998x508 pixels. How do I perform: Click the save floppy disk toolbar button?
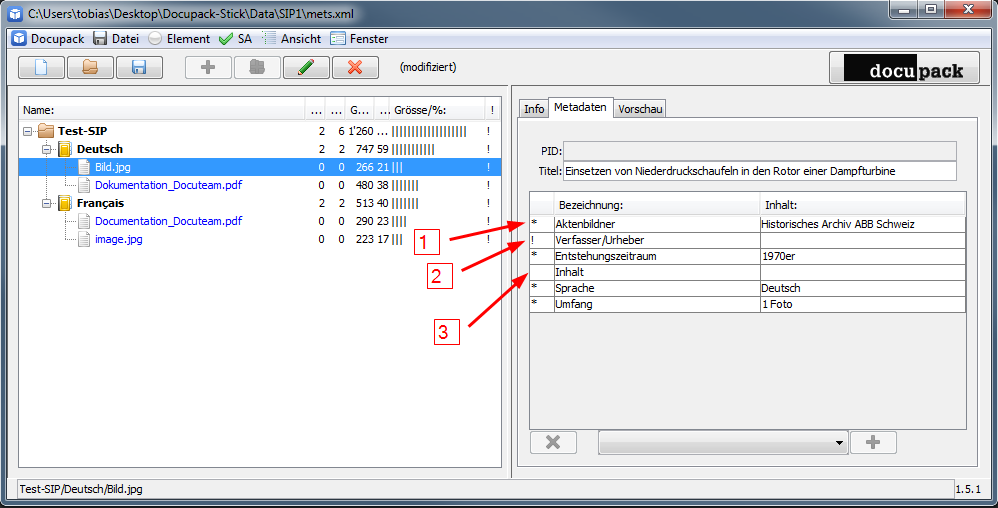139,68
